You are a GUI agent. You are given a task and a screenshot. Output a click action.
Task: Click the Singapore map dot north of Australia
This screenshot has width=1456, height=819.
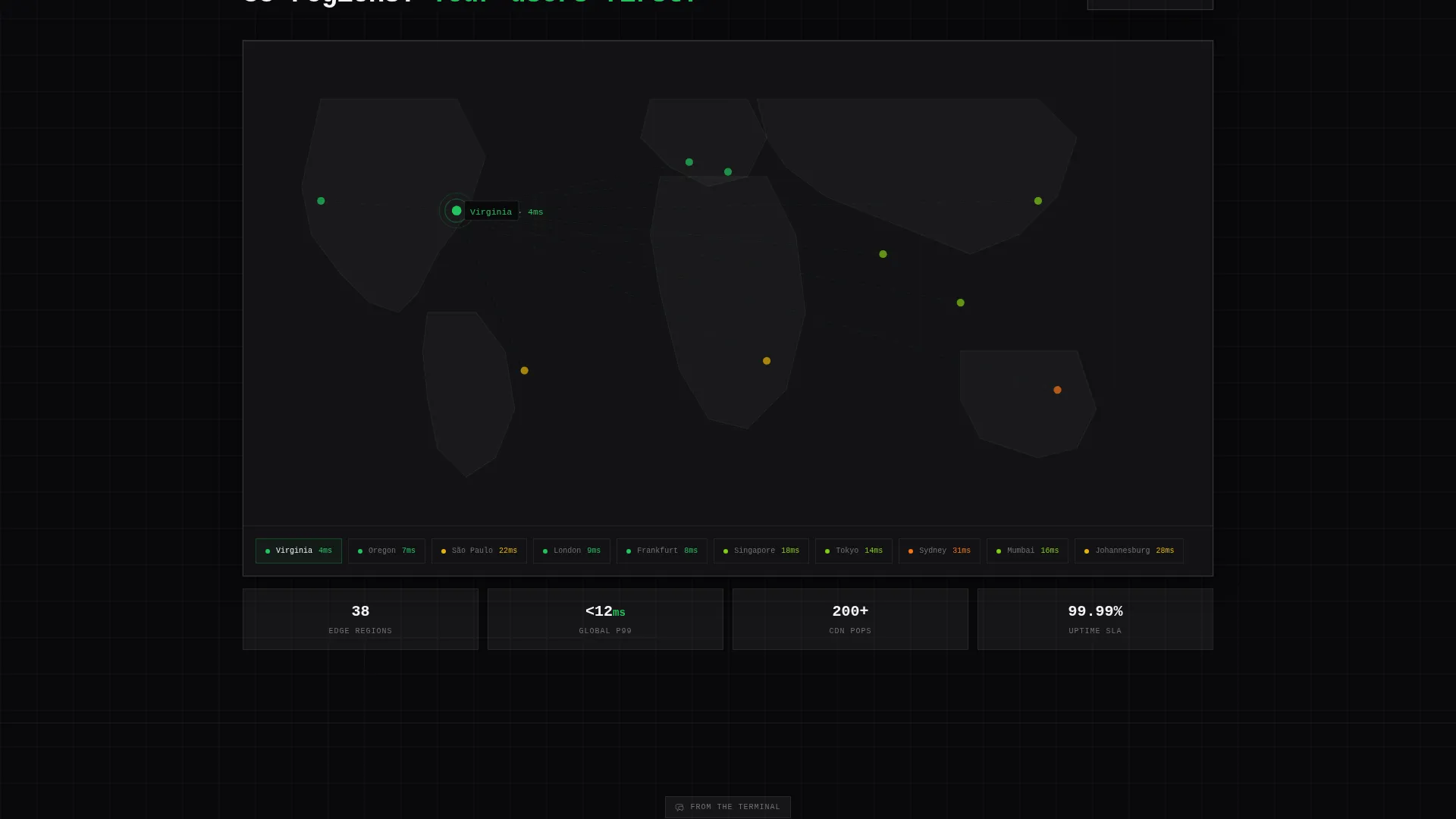tap(961, 303)
